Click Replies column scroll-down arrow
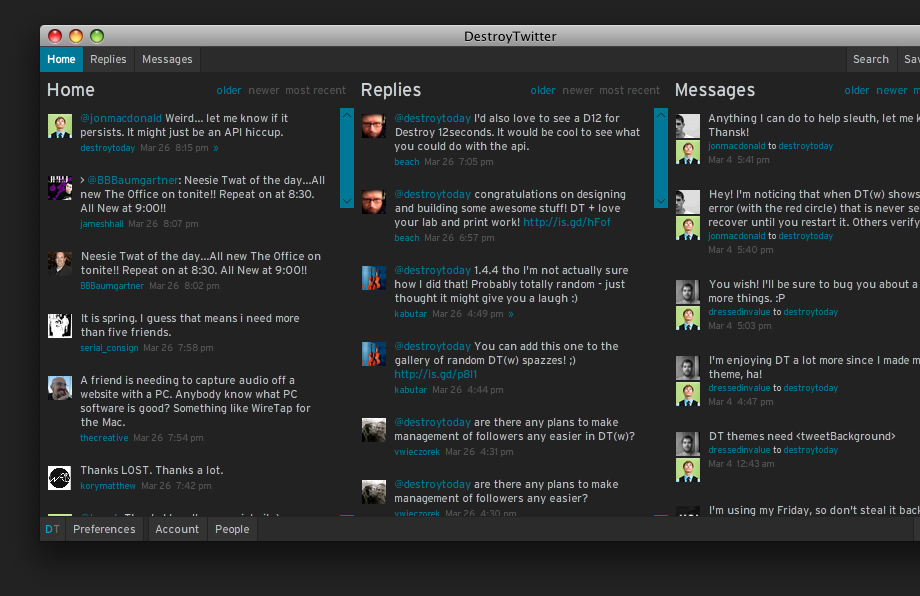Screen dimensions: 920x596 coord(661,201)
